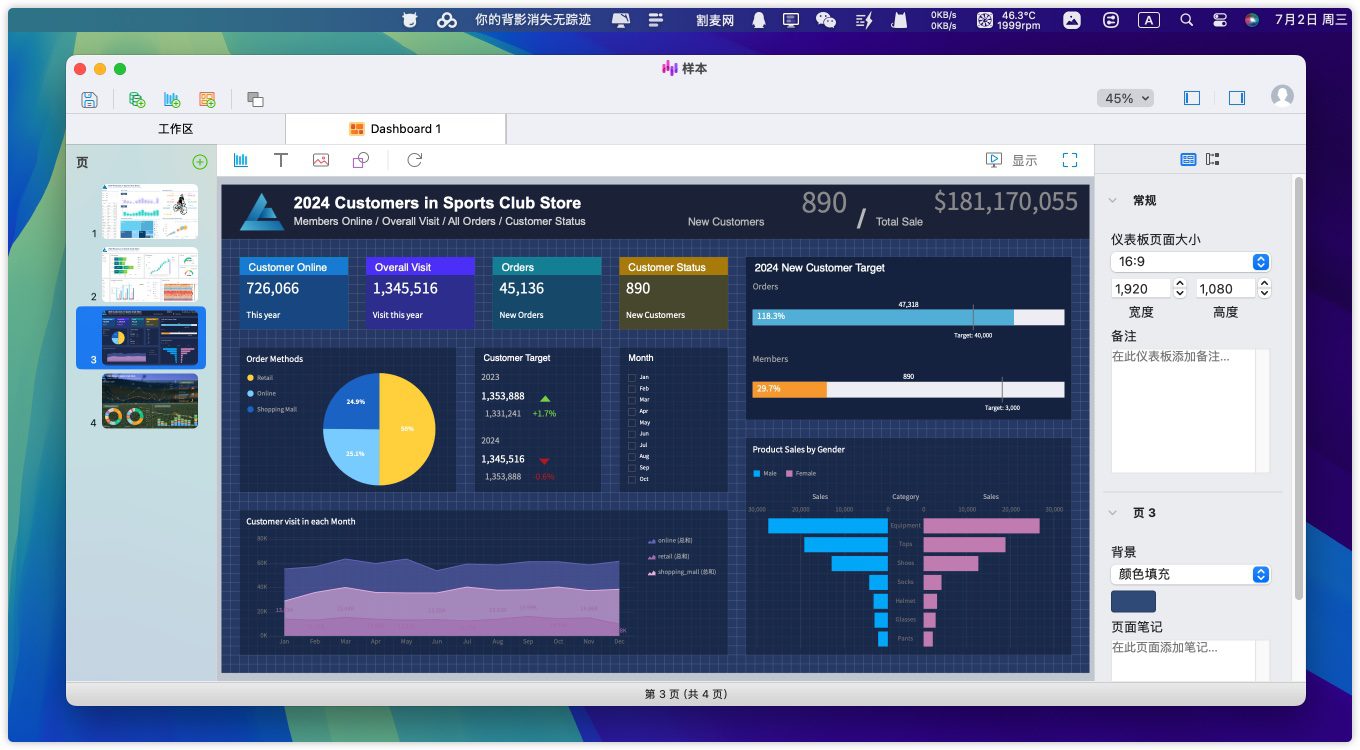Screen dimensions: 1360x750
Task: Click the dark blue background color swatch
Action: coord(1133,601)
